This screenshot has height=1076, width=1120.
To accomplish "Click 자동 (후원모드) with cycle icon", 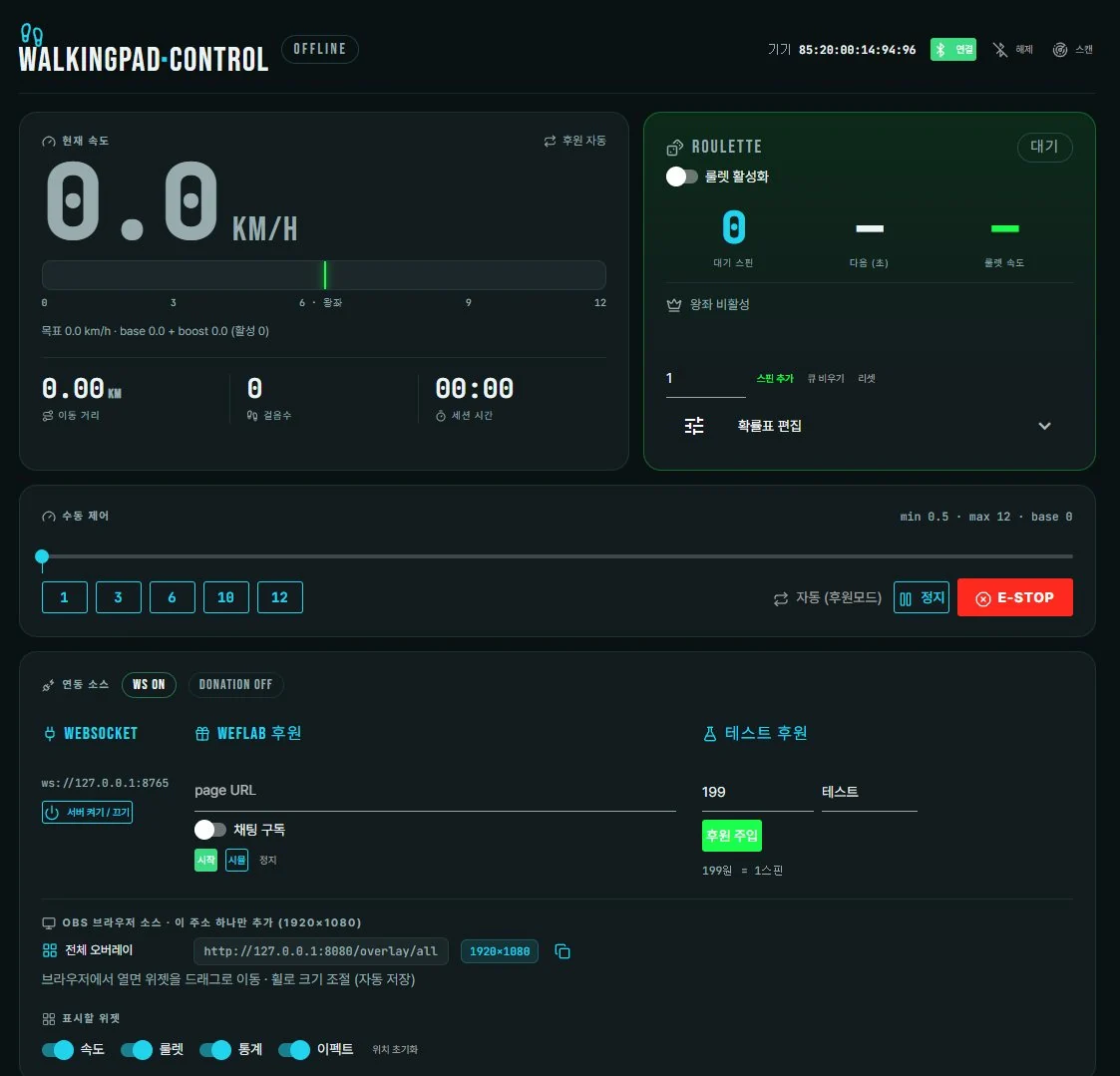I will click(x=827, y=597).
